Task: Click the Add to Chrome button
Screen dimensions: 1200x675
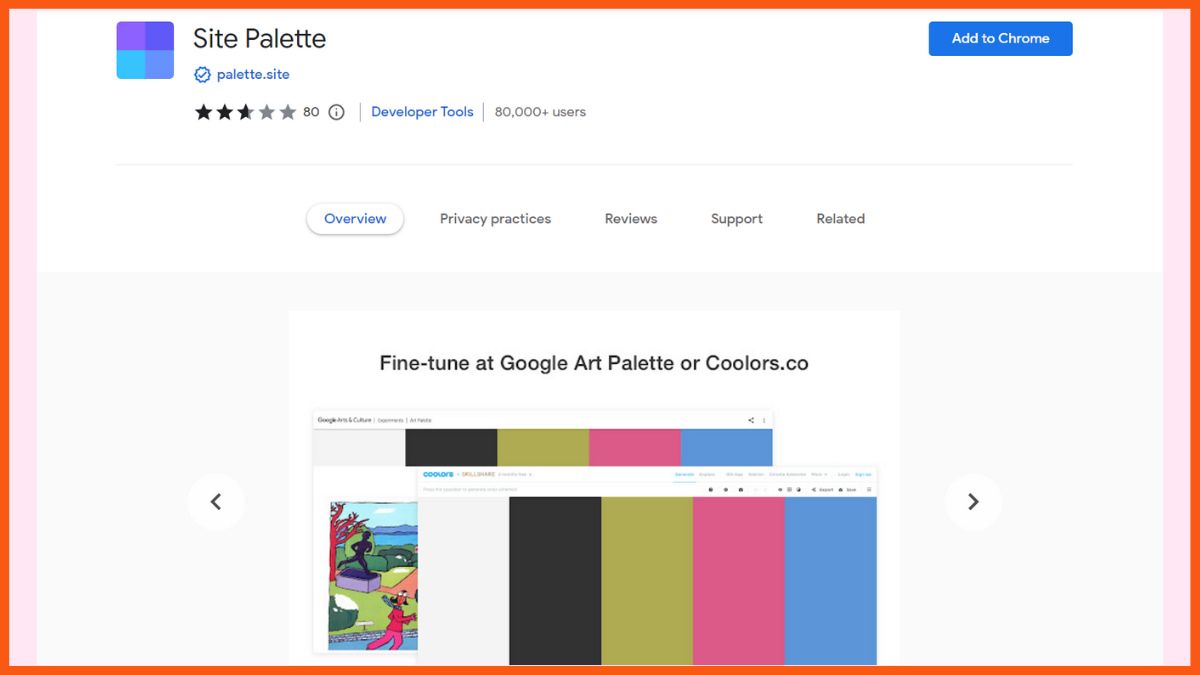Action: coord(1000,38)
